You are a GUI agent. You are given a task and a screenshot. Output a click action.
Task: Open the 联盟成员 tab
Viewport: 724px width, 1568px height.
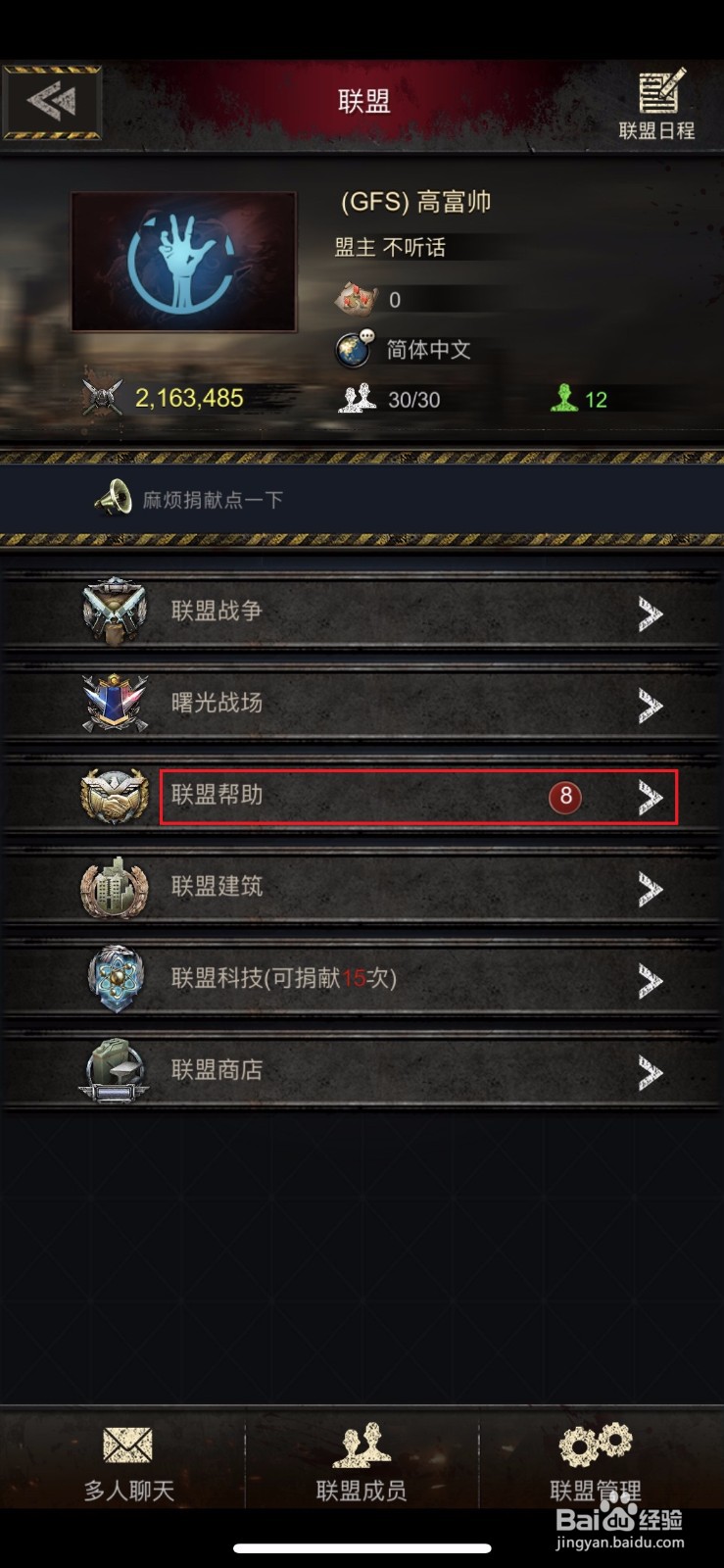(x=362, y=1463)
